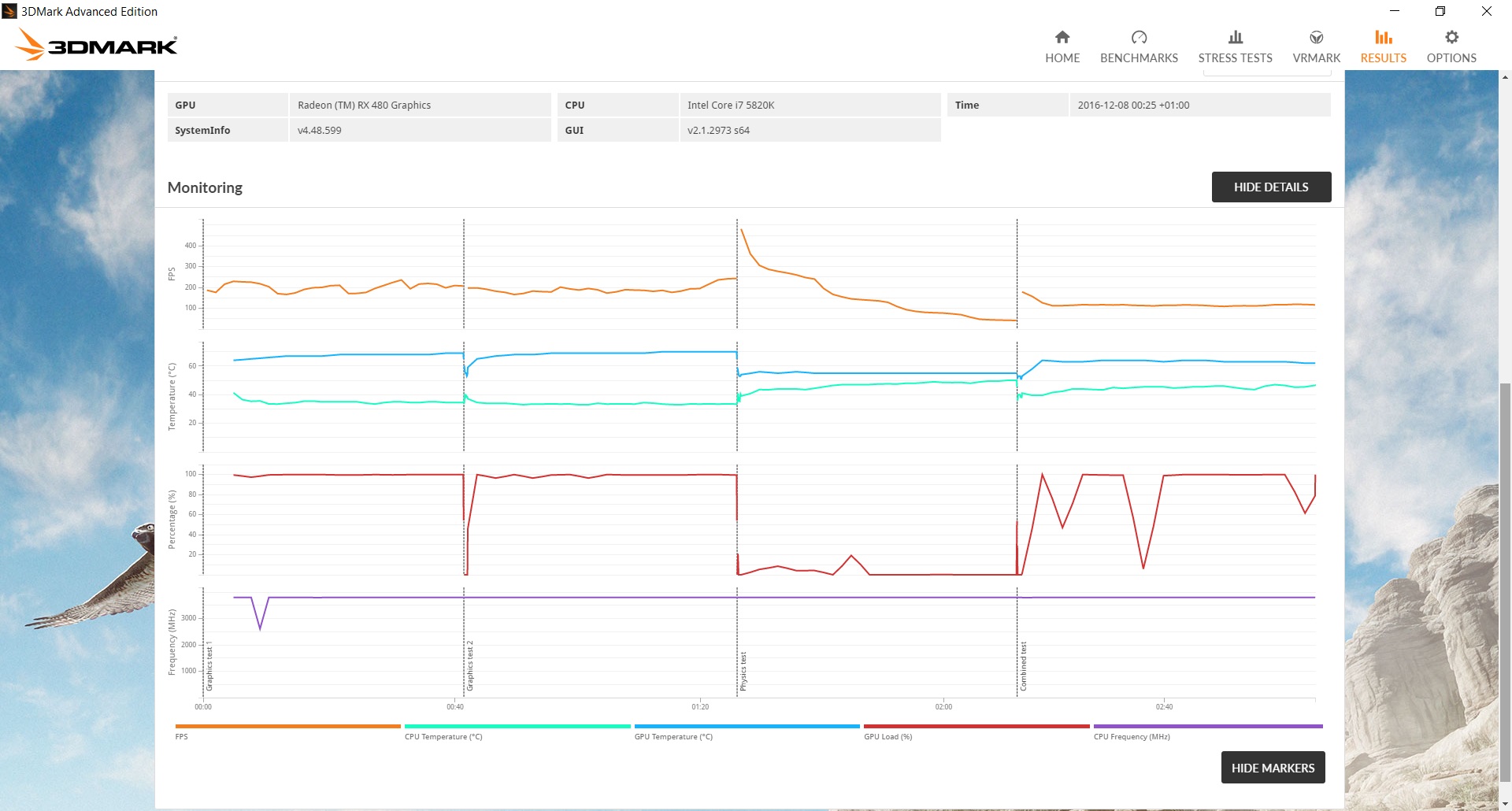Toggle CPU Temperature legend green bar

pyautogui.click(x=517, y=726)
